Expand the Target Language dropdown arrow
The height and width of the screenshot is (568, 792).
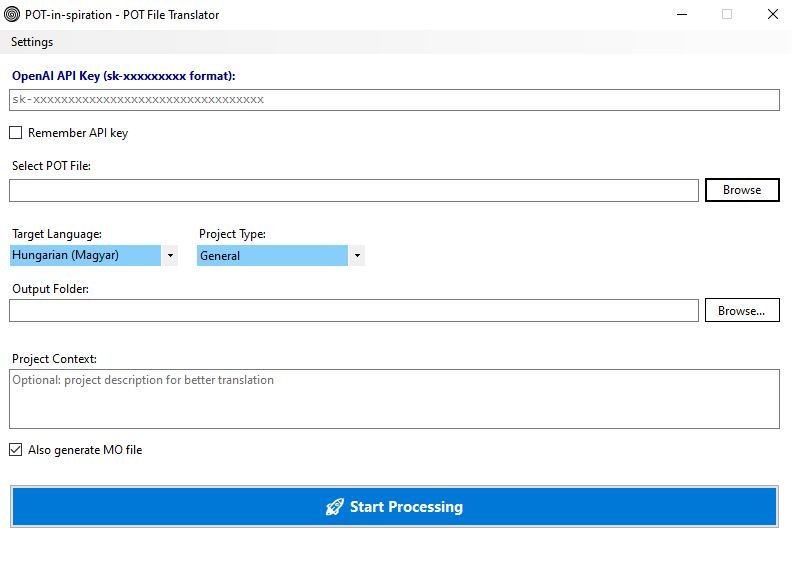[x=170, y=256]
